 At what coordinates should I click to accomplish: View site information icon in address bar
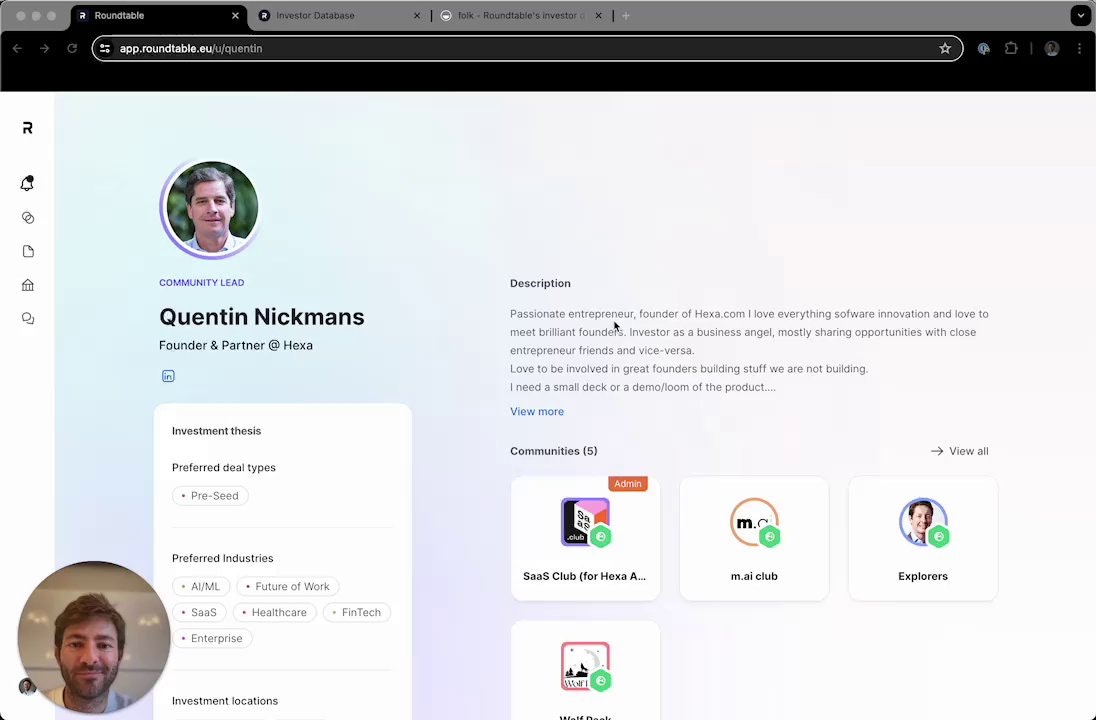[x=105, y=48]
